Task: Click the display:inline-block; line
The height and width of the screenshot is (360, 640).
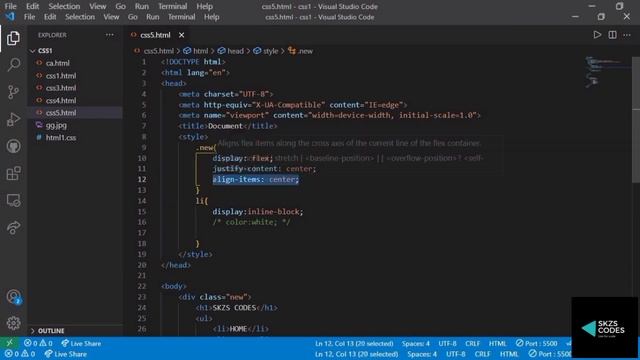Action: pos(258,211)
